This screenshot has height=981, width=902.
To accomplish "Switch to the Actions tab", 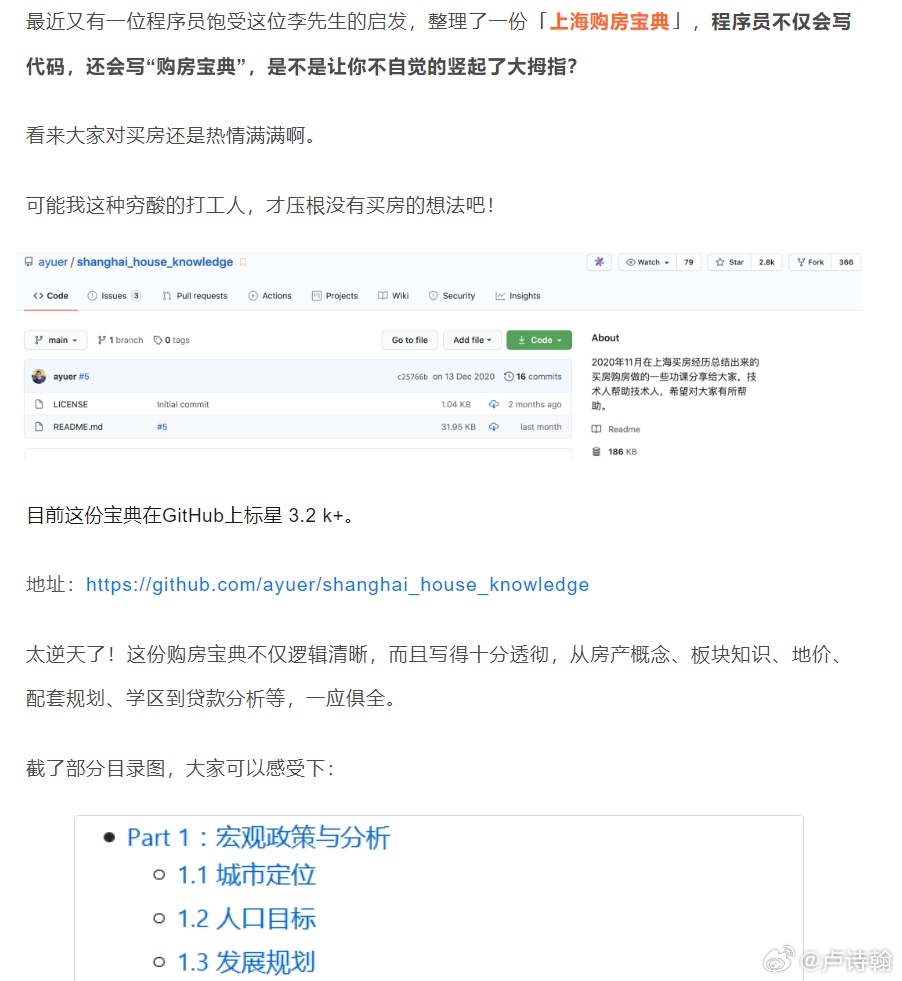I will coord(270,296).
